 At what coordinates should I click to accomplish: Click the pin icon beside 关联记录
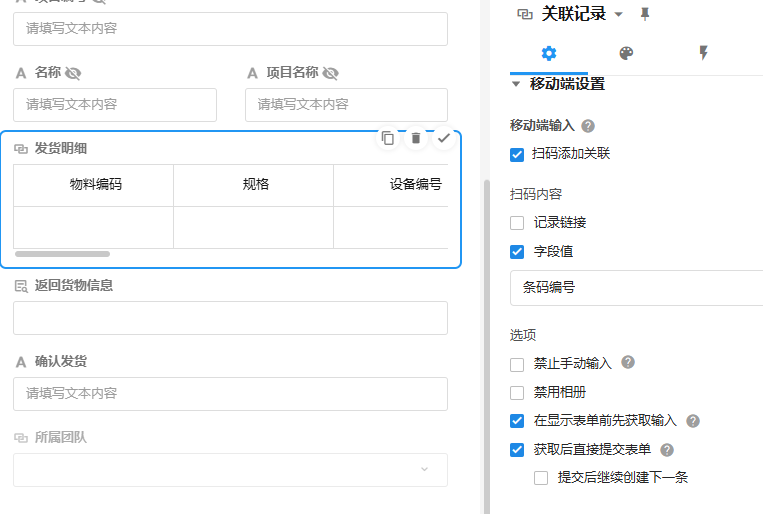(645, 14)
